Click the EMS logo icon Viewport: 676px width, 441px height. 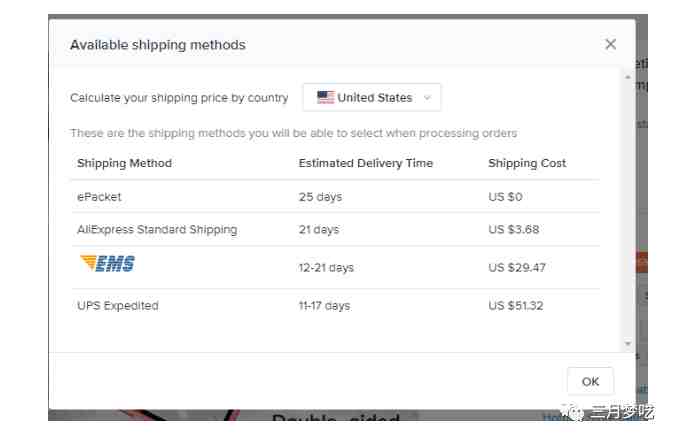coord(107,263)
